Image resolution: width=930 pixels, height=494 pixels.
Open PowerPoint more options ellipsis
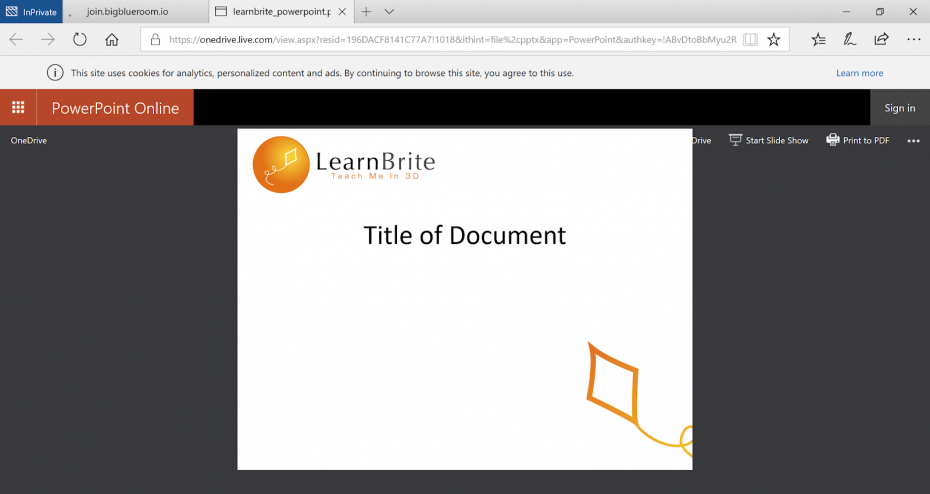pos(913,141)
